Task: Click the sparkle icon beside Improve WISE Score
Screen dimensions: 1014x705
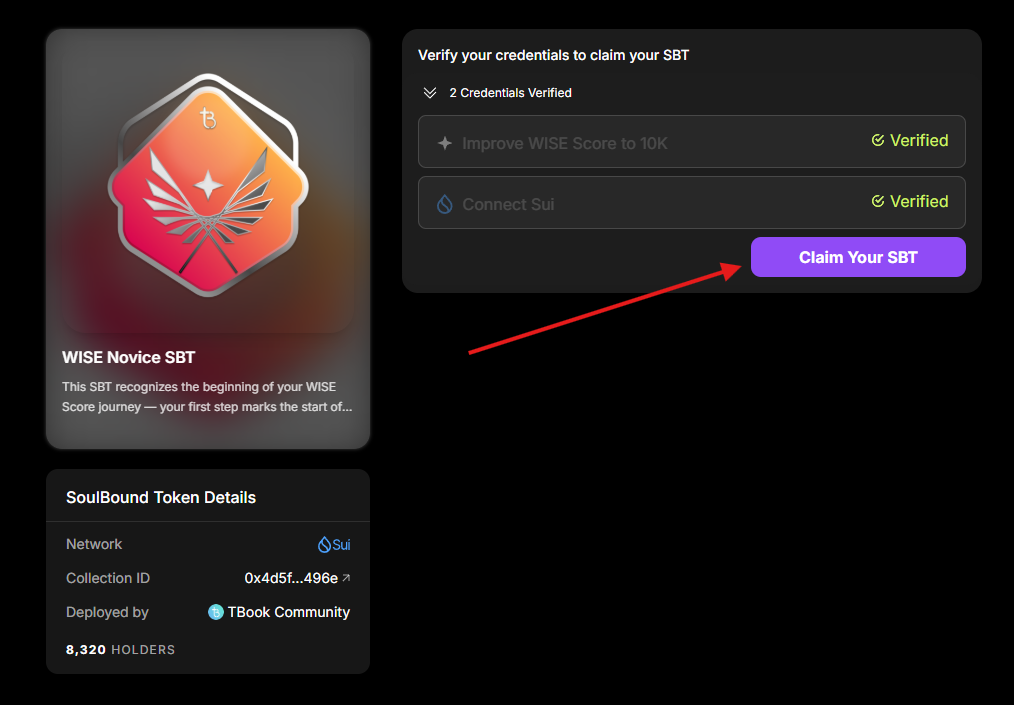Action: 445,143
